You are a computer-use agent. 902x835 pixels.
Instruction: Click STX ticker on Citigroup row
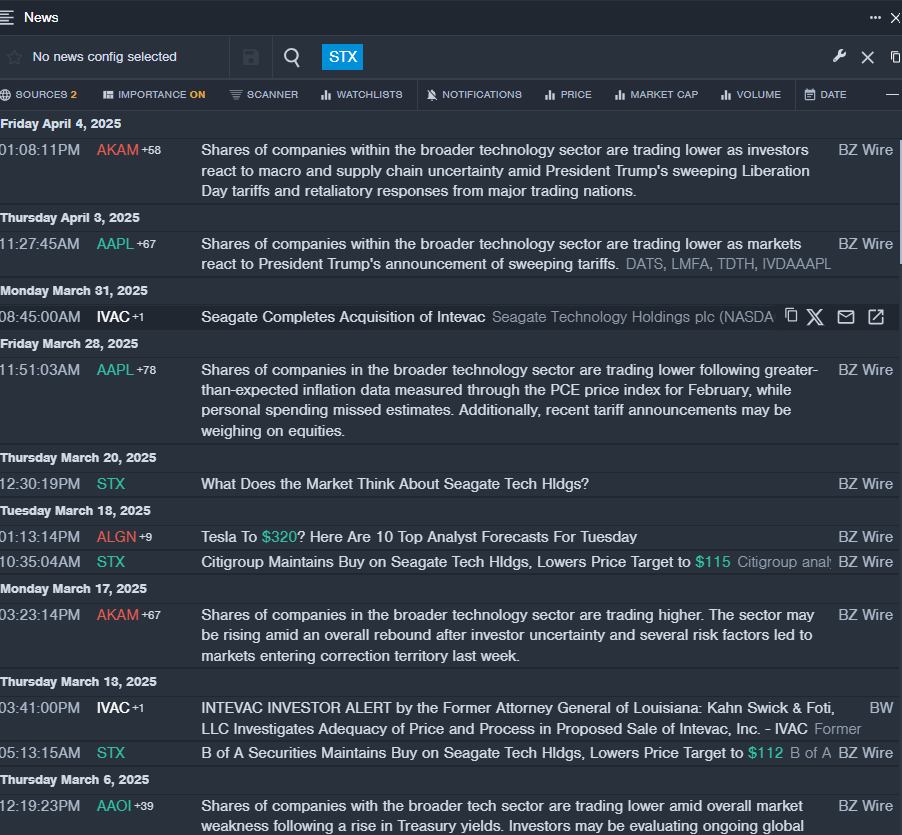tap(110, 562)
